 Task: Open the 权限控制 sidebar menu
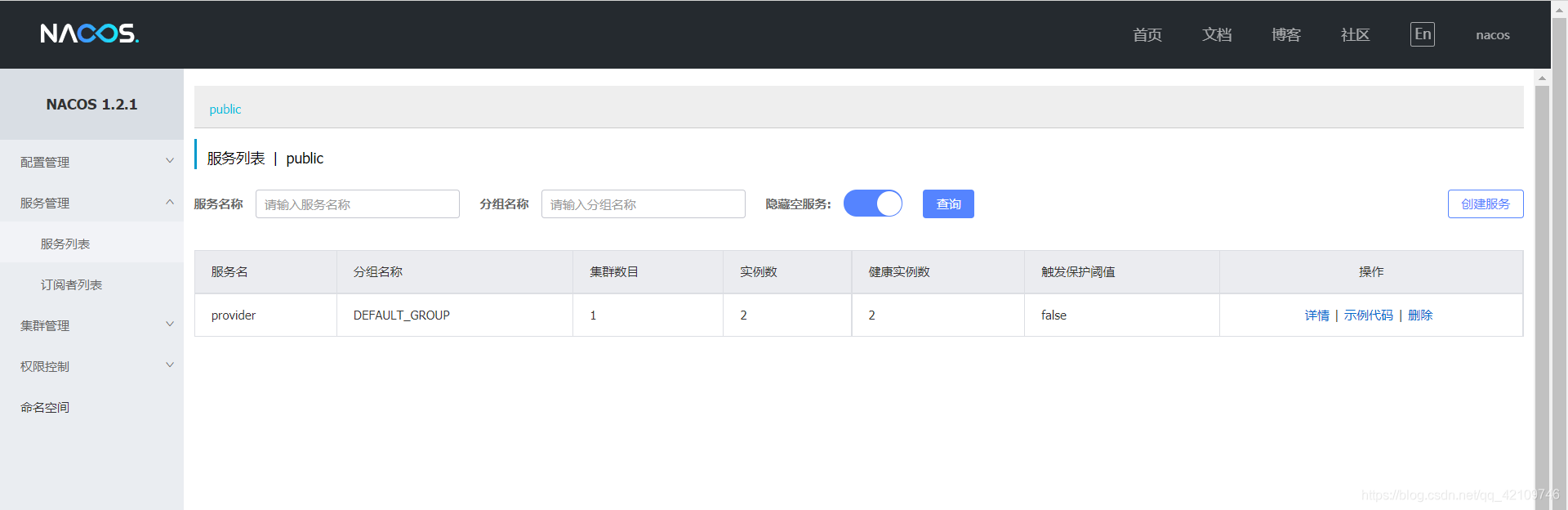(x=91, y=366)
